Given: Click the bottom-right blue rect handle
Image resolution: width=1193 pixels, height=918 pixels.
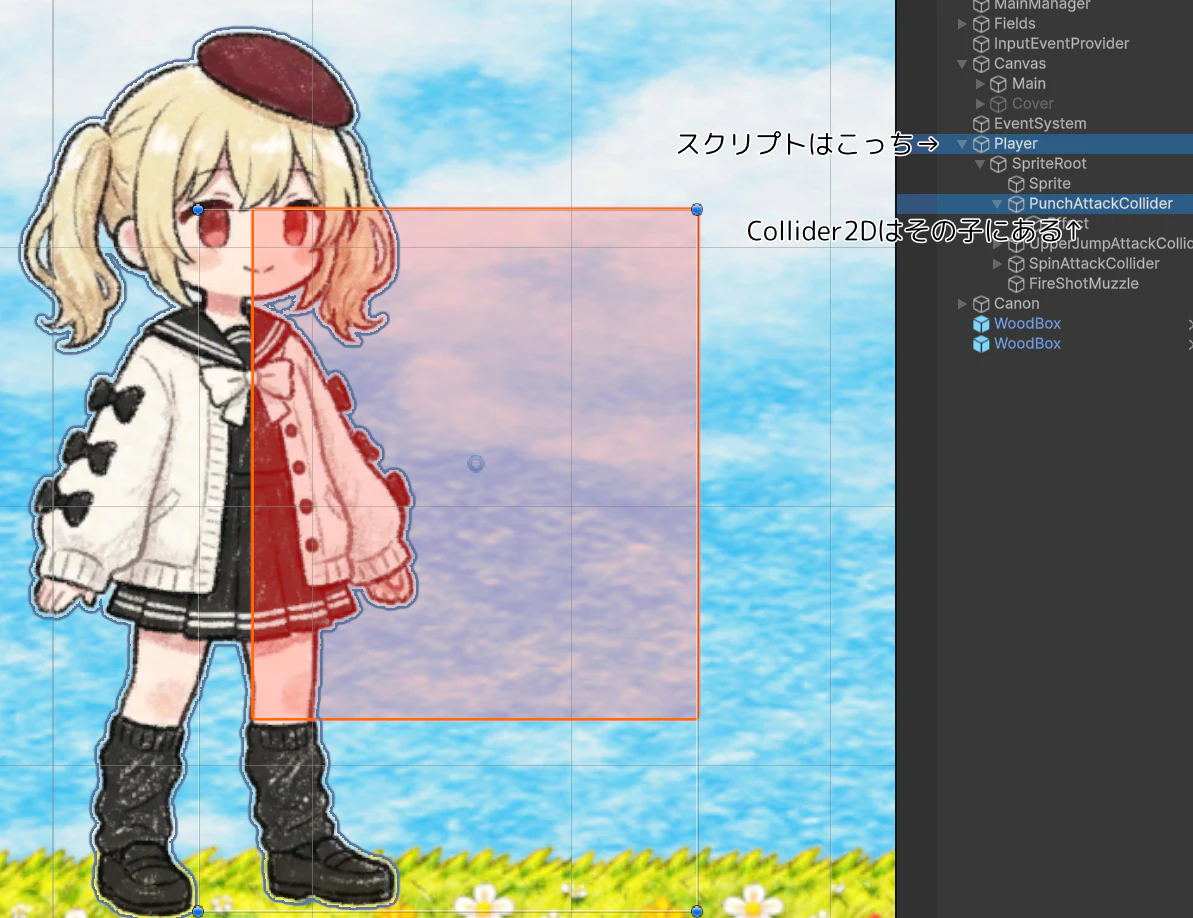Looking at the screenshot, I should tap(697, 910).
